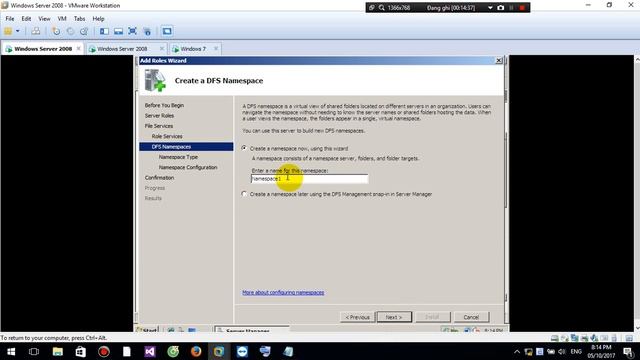Viewport: 640px width, 360px height.
Task: Click Send Ctrl+Alt+Del toolbar icon
Action: (36, 31)
